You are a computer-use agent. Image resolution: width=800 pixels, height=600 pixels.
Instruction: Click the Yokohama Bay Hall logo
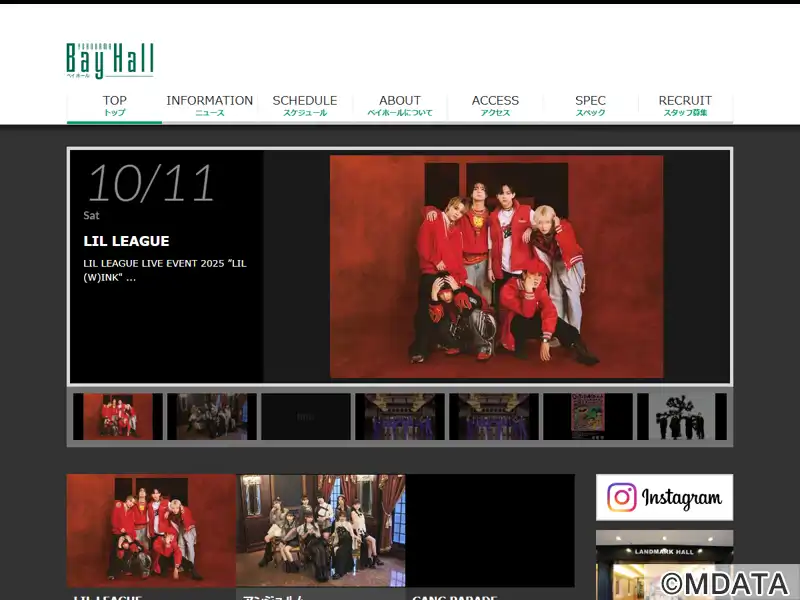110,60
